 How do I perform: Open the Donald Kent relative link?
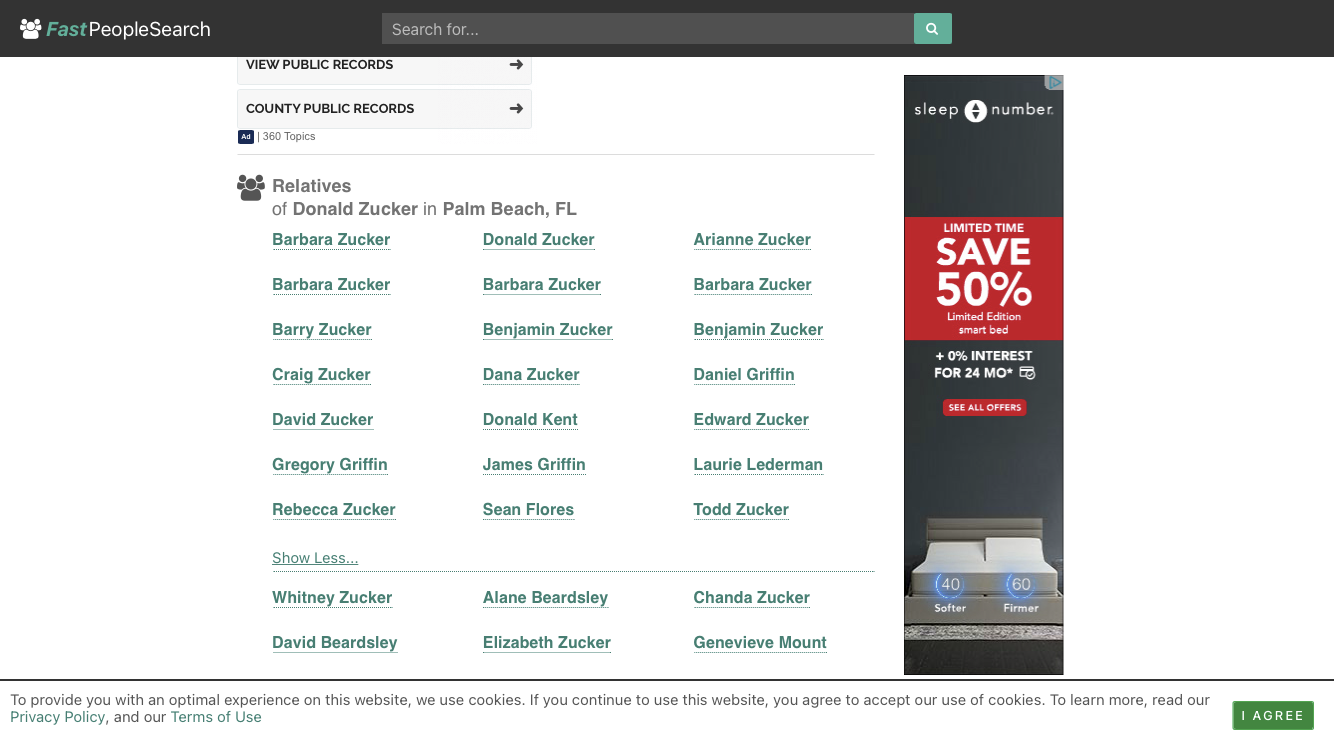point(530,420)
